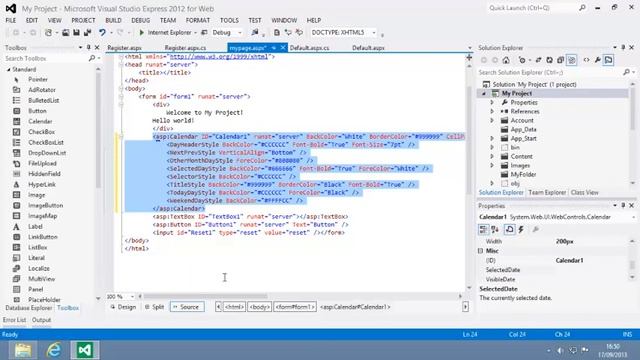The image size is (640, 360).
Task: Click the Save All toolbar icon
Action: click(87, 32)
